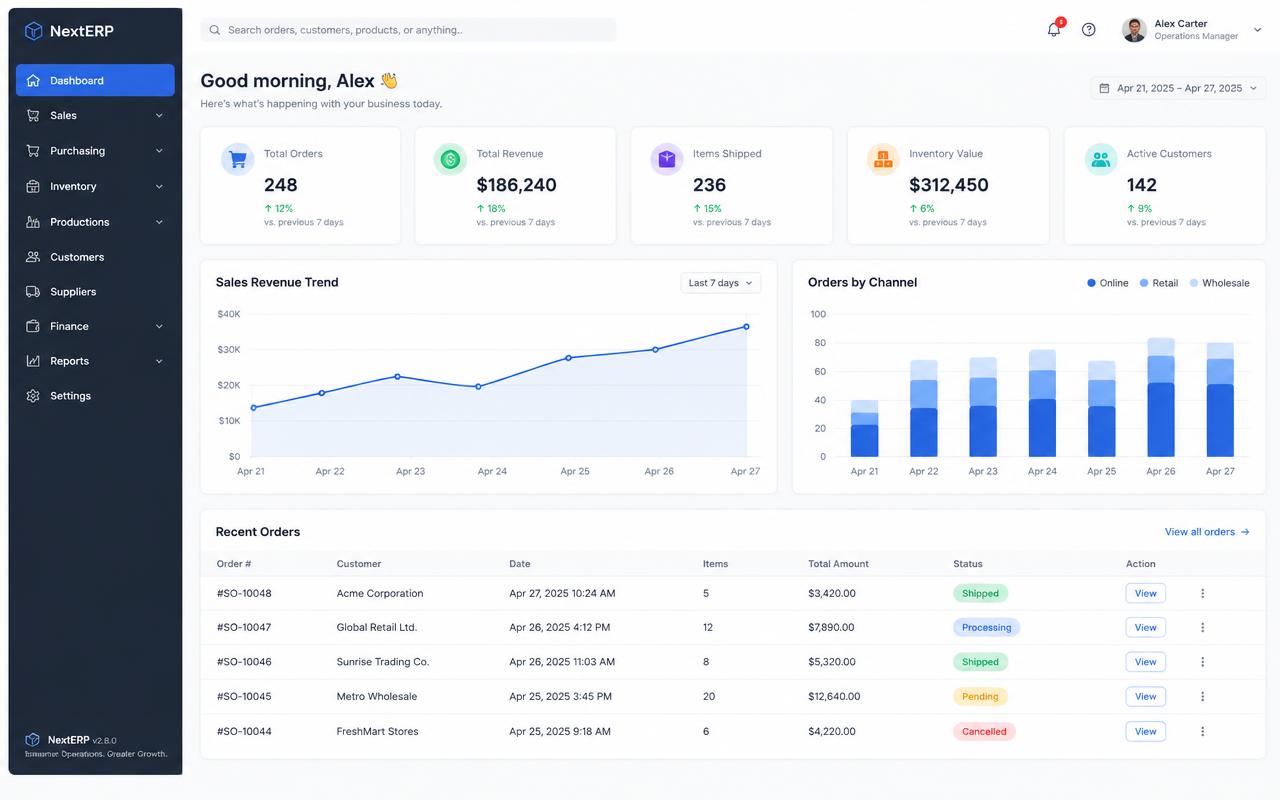Viewport: 1280px width, 800px height.
Task: Toggle the Retail legend swatch
Action: click(x=1144, y=283)
